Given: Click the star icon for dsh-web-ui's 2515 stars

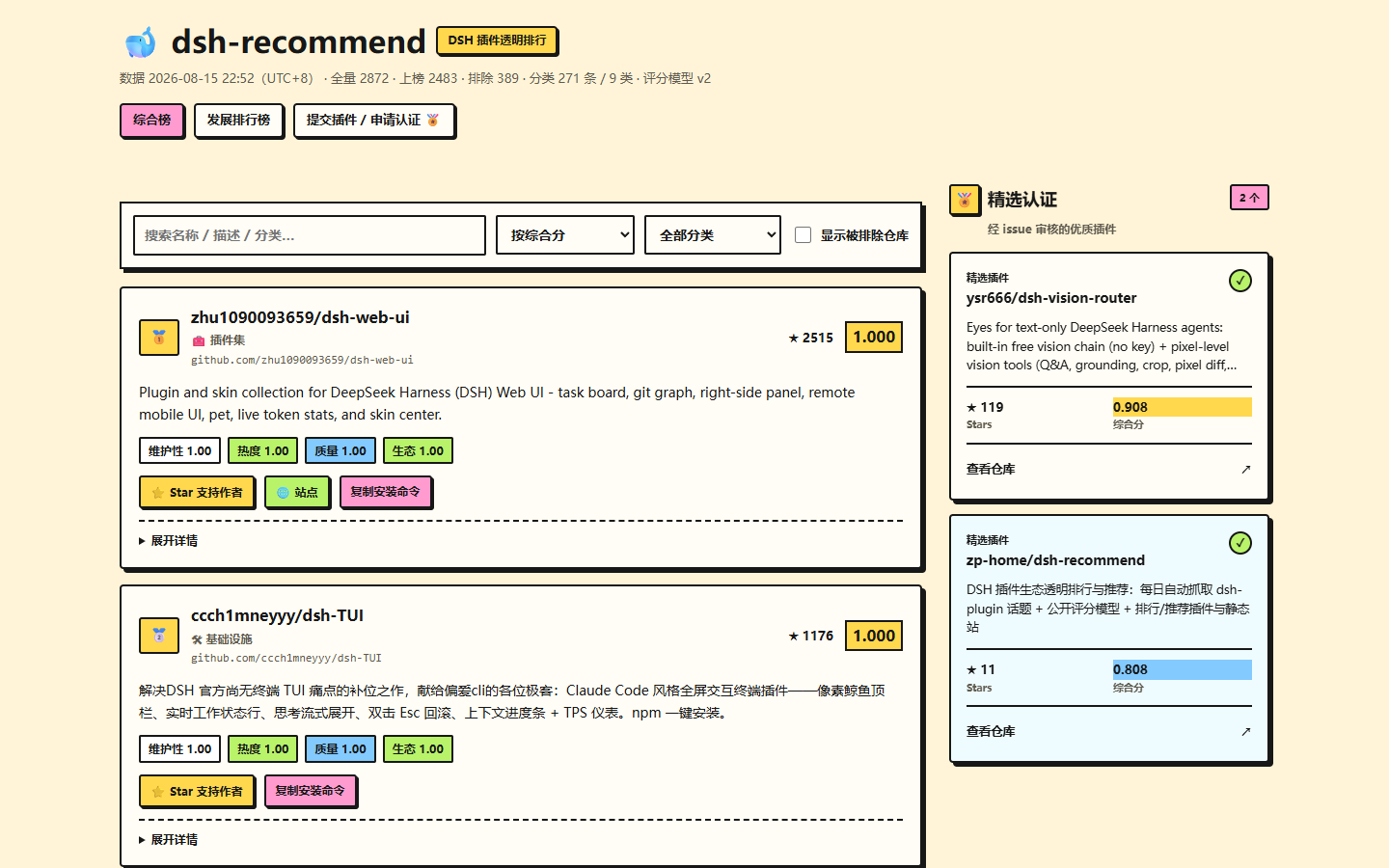Looking at the screenshot, I should click(794, 339).
